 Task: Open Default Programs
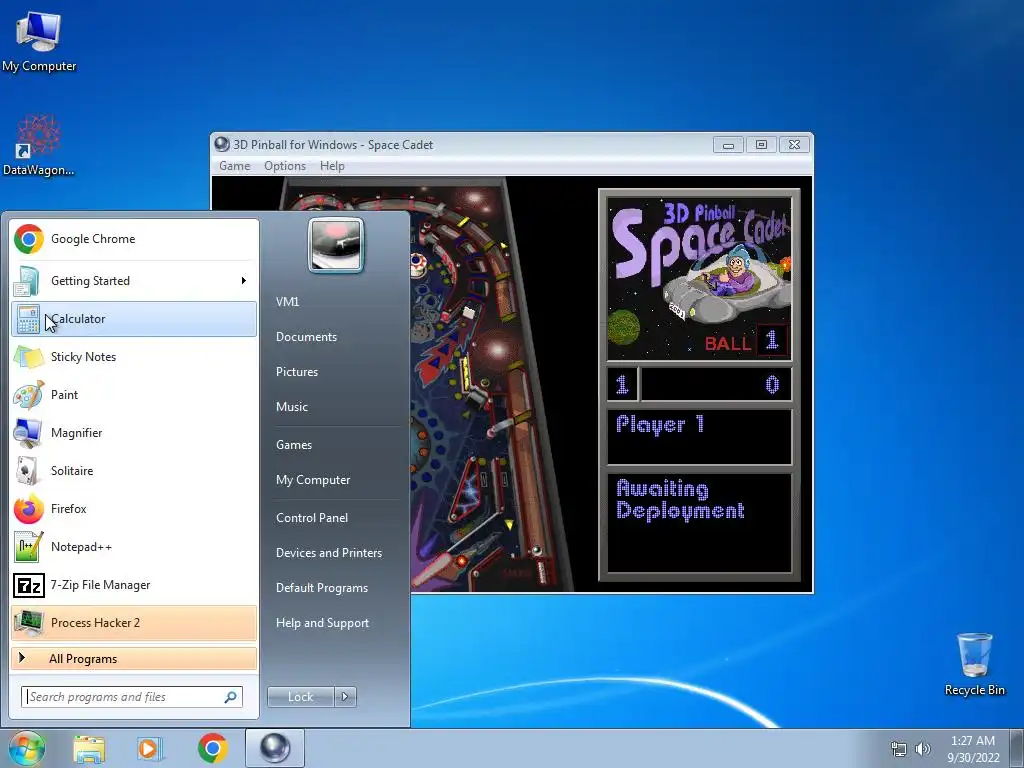[322, 588]
